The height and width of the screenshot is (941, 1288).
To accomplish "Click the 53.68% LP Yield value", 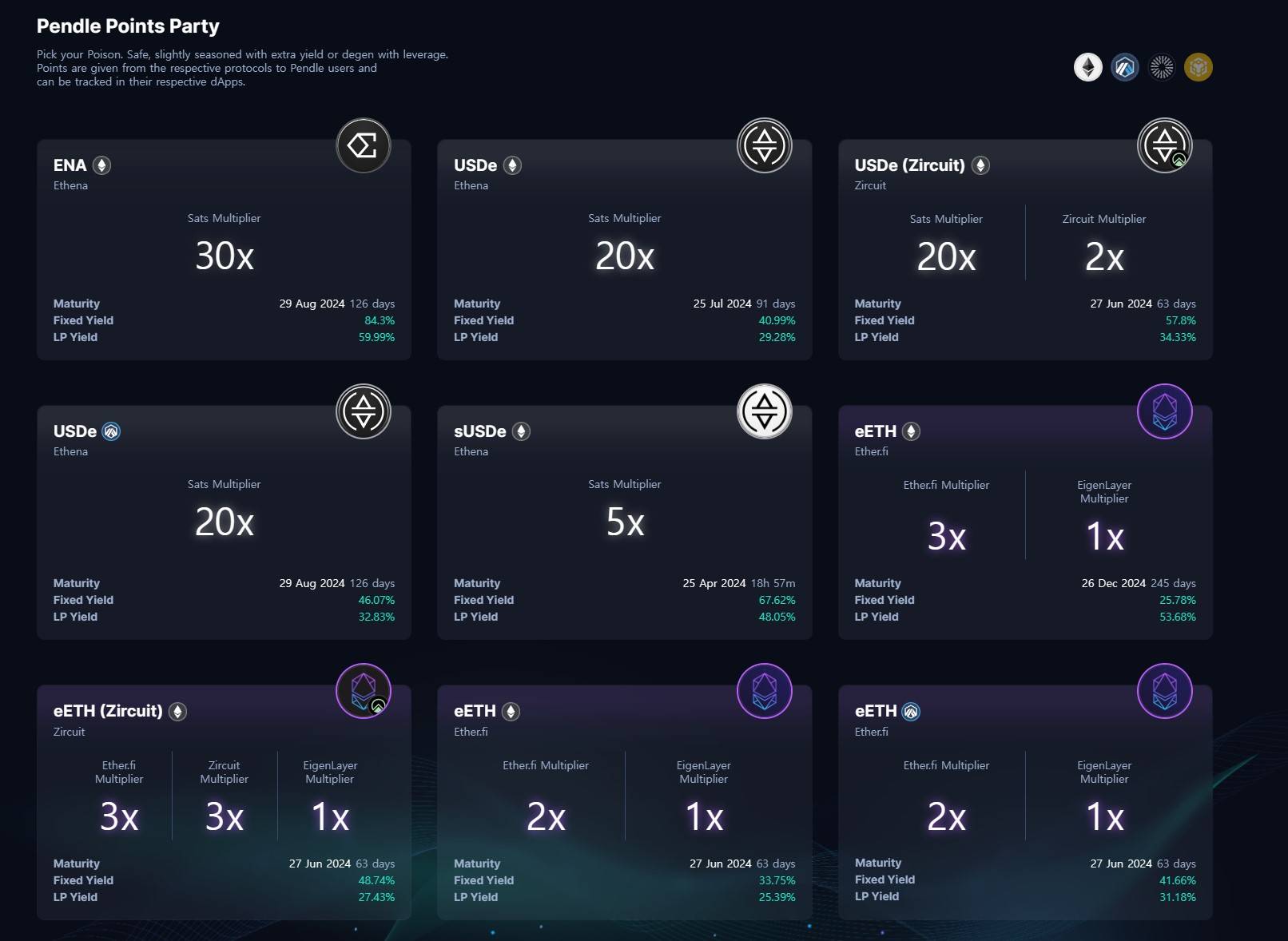I will [x=1177, y=617].
